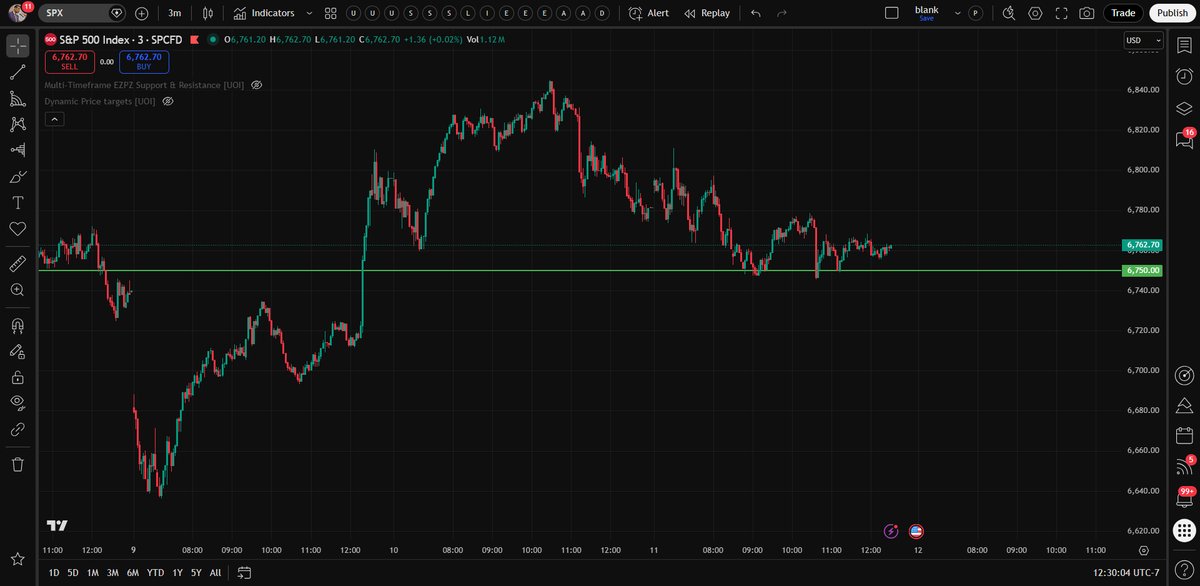
Task: Click the Redo arrow
Action: (782, 13)
